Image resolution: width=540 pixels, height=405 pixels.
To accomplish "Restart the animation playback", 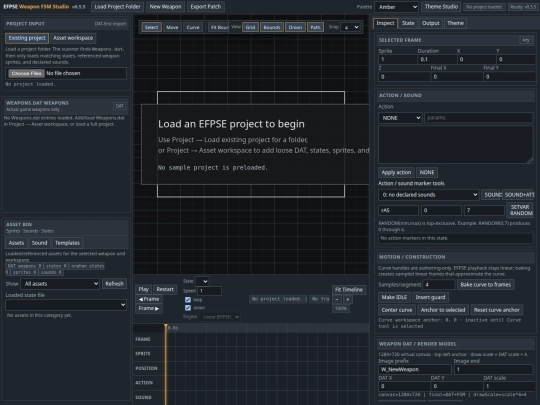I will tap(165, 289).
